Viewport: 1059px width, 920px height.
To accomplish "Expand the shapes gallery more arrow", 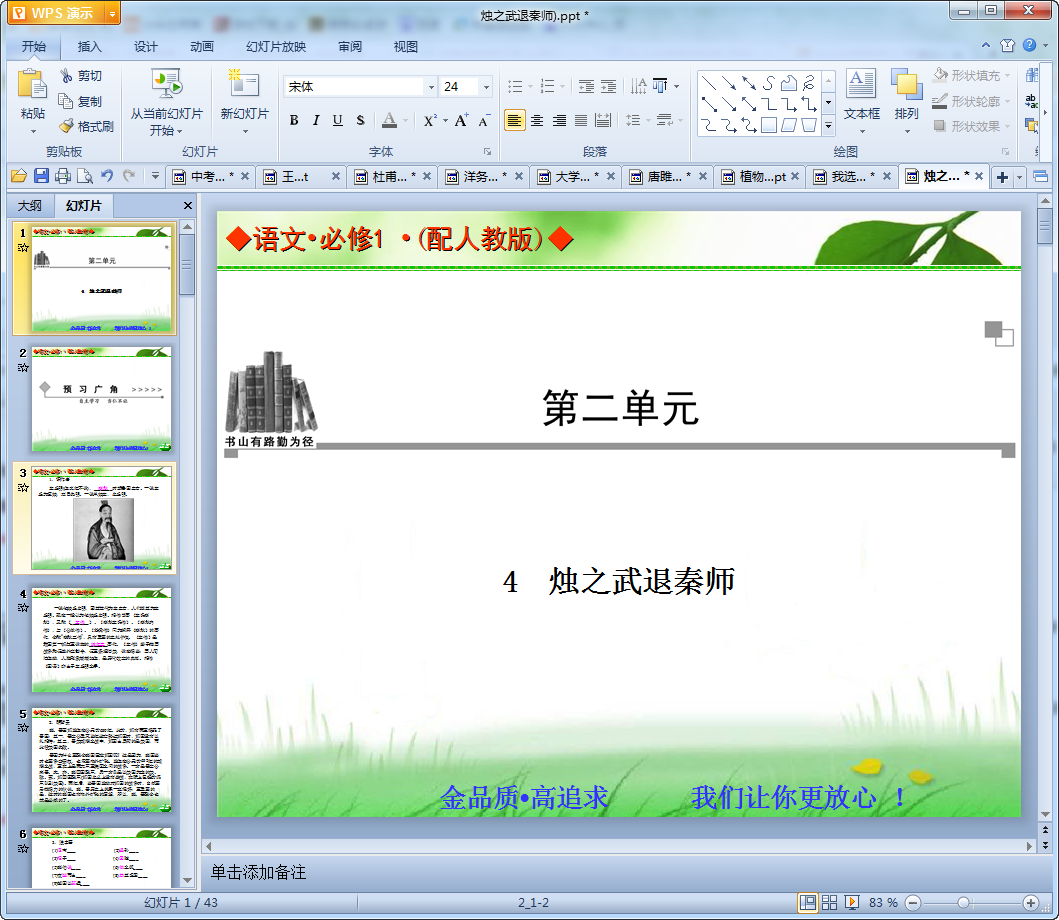I will tap(828, 125).
